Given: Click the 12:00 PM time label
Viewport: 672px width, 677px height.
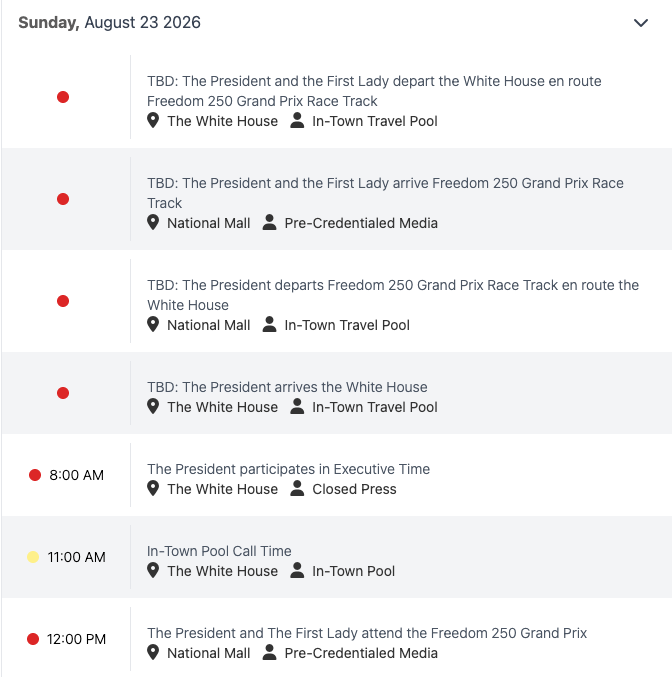Looking at the screenshot, I should coord(76,639).
